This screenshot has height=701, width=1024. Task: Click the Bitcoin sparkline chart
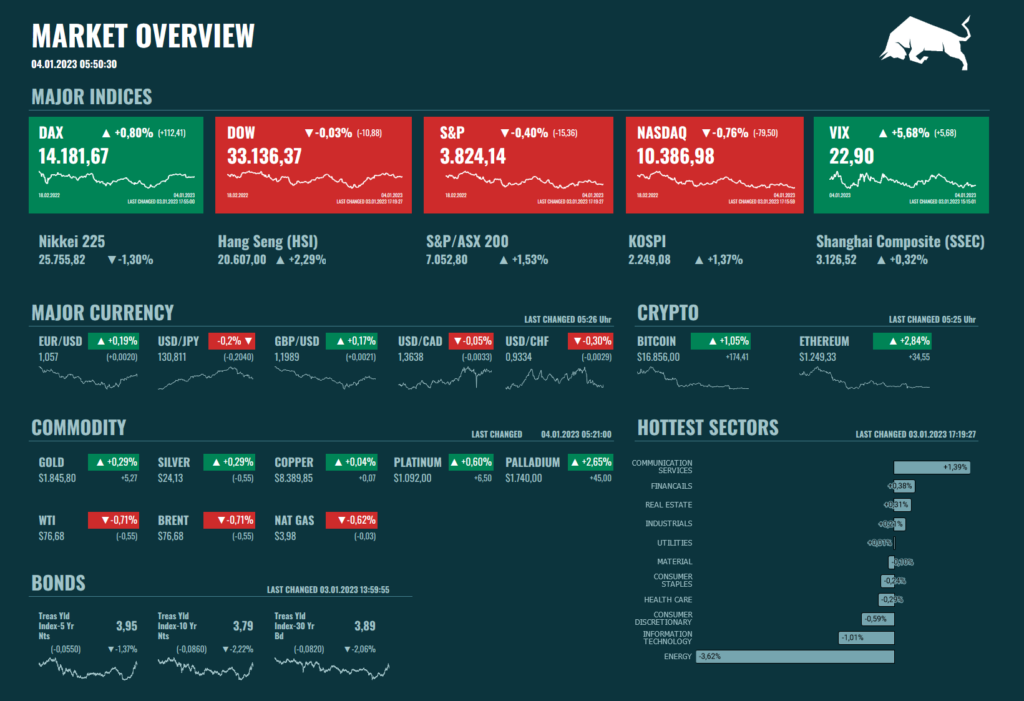click(693, 379)
